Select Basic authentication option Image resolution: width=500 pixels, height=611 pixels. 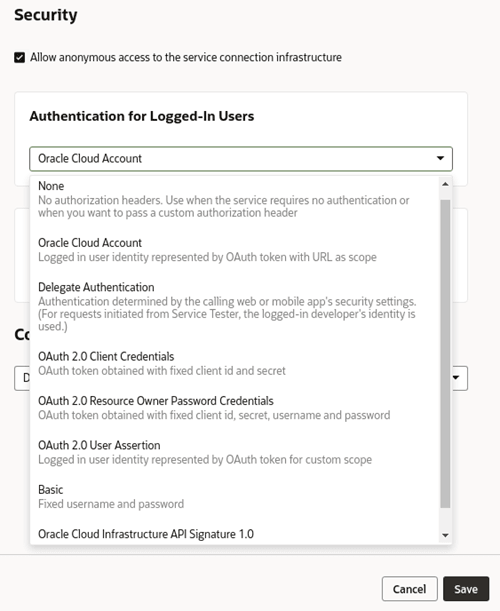pos(234,496)
